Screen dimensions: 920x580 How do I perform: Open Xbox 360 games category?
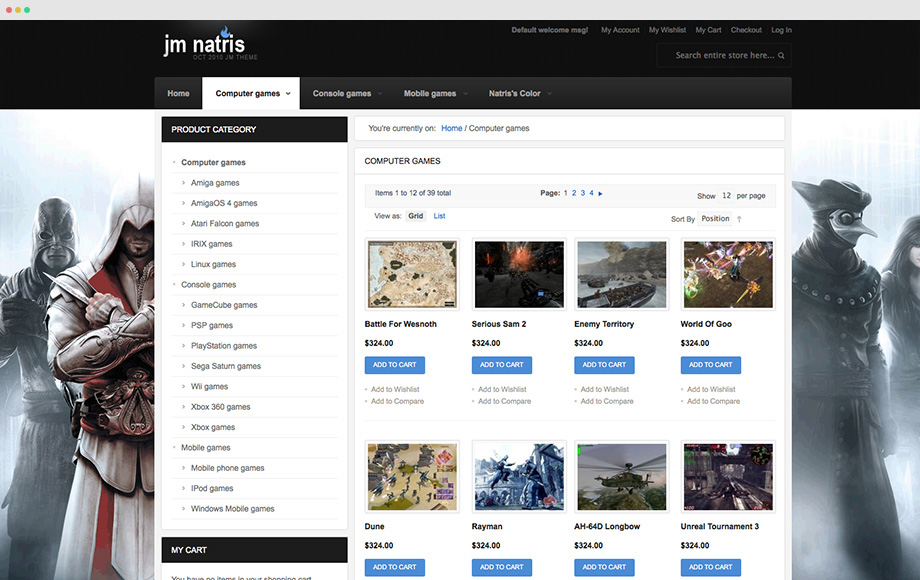[221, 407]
